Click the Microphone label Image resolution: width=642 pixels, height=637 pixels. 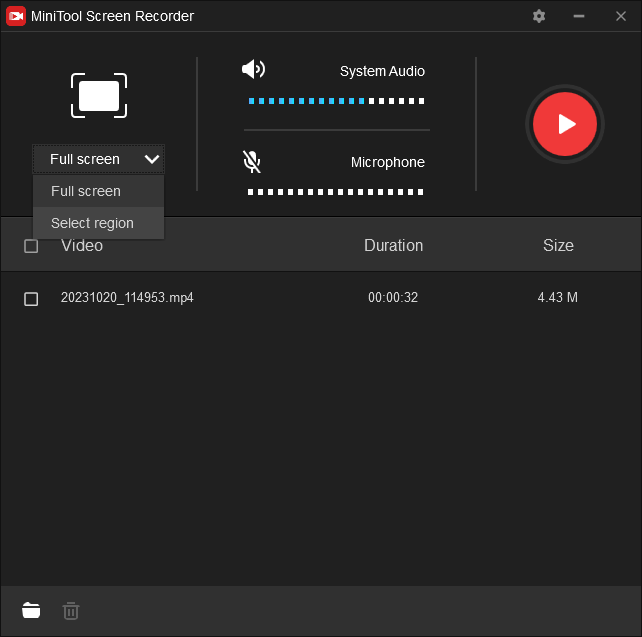[x=387, y=162]
